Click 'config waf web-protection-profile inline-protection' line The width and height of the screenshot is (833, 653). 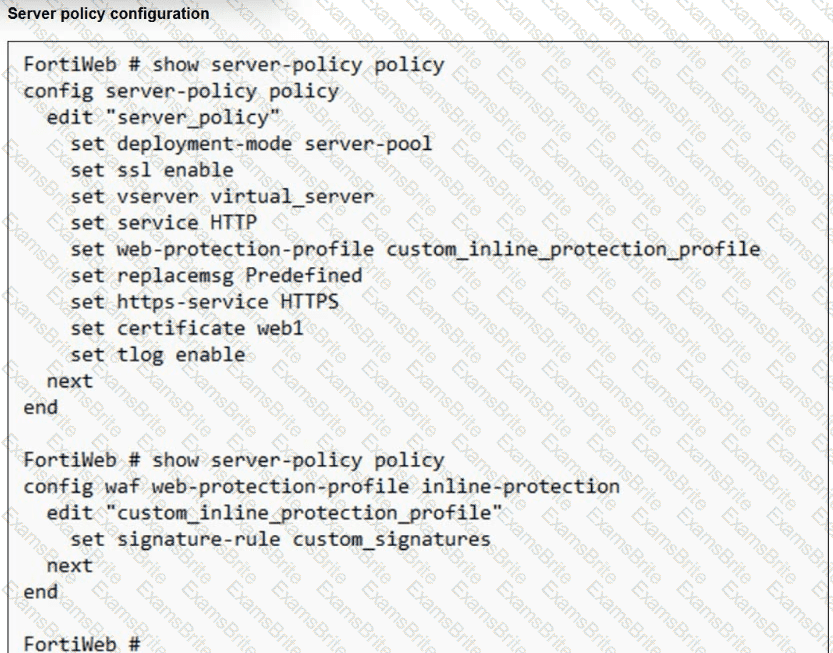tap(321, 487)
